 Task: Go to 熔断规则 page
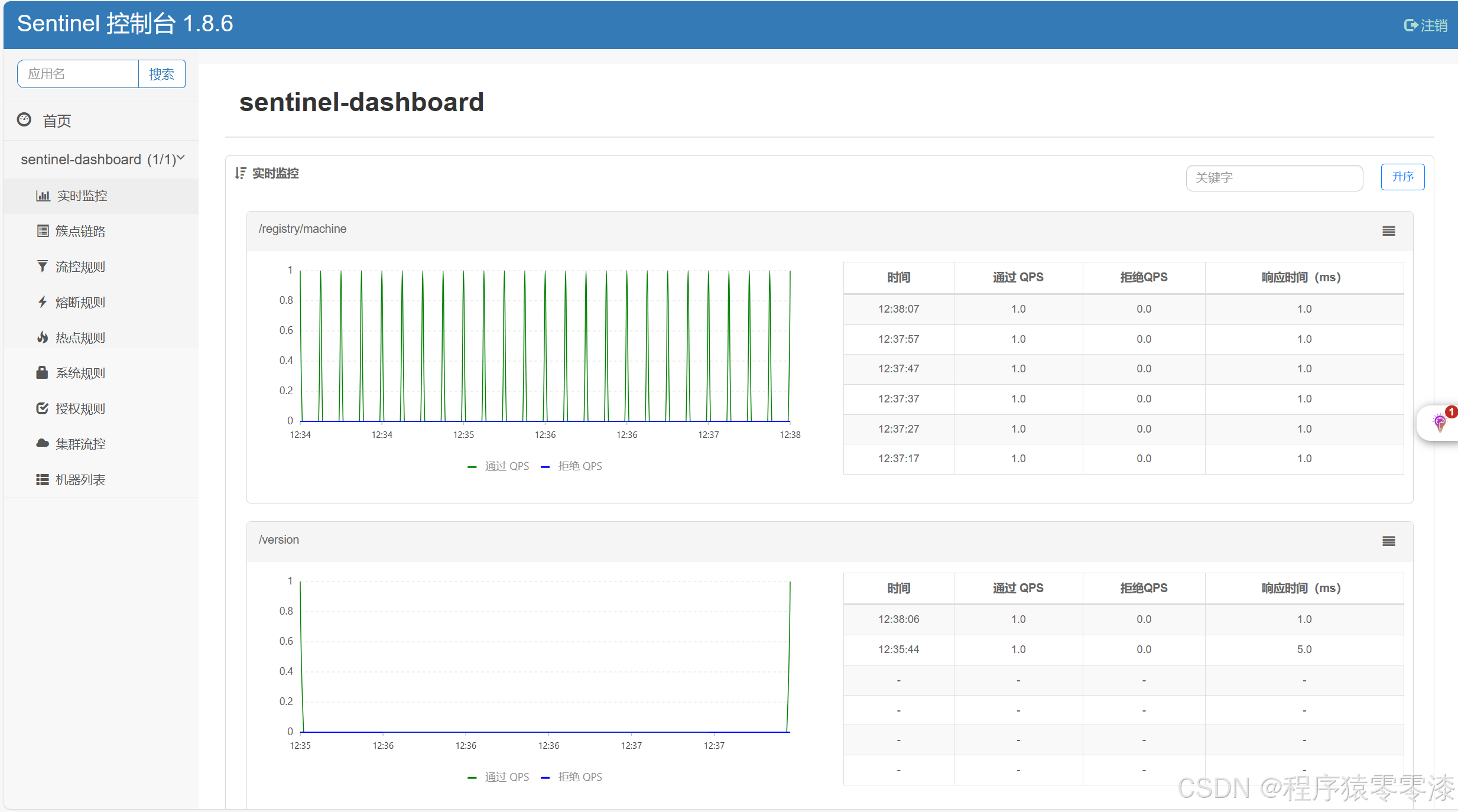(101, 302)
